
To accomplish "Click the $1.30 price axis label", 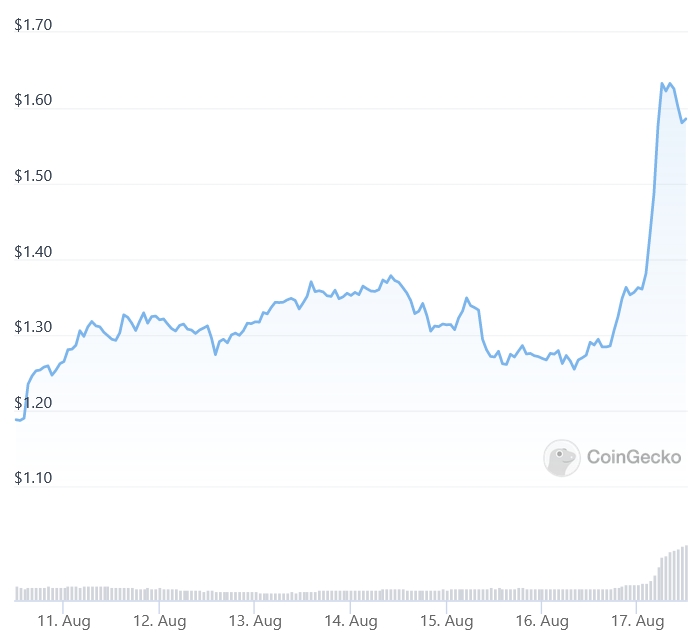I will pos(33,328).
